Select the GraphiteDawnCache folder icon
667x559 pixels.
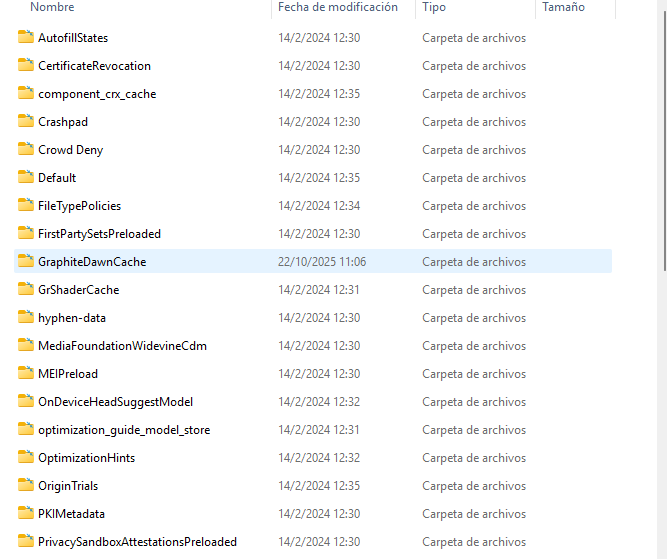pyautogui.click(x=26, y=262)
